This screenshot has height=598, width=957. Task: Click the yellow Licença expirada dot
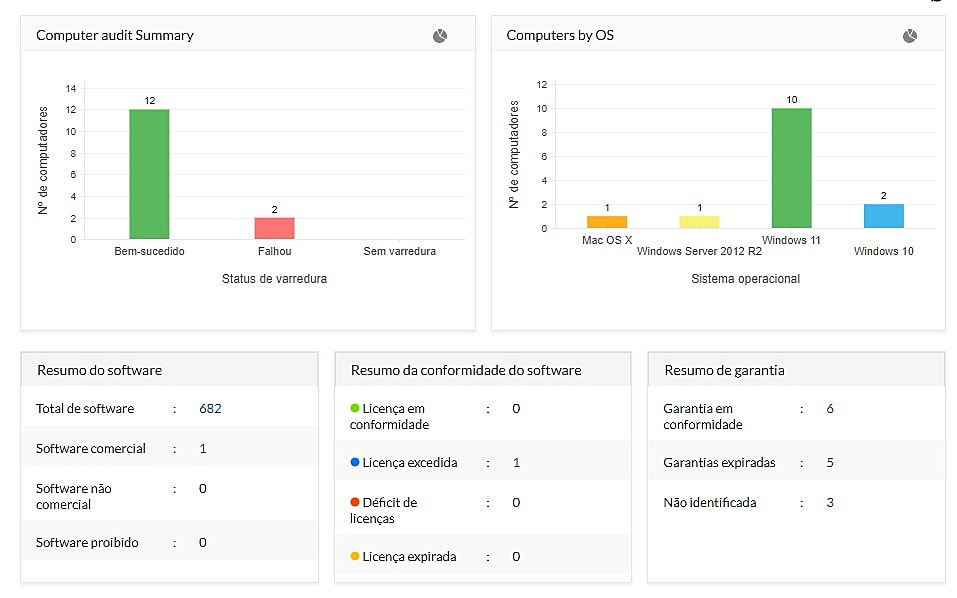[355, 556]
